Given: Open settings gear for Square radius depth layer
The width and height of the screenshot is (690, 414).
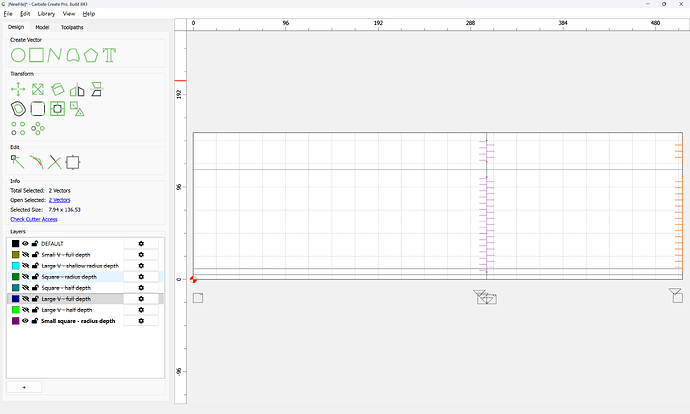Looking at the screenshot, I should coord(141,277).
